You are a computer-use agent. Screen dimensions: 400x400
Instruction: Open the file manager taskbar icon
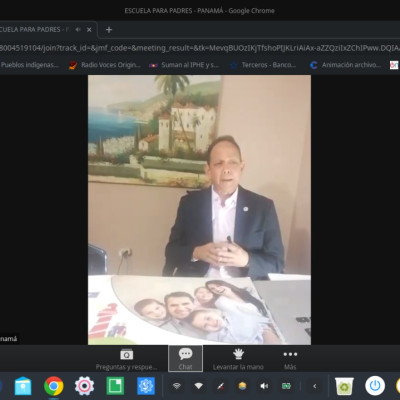[23, 386]
